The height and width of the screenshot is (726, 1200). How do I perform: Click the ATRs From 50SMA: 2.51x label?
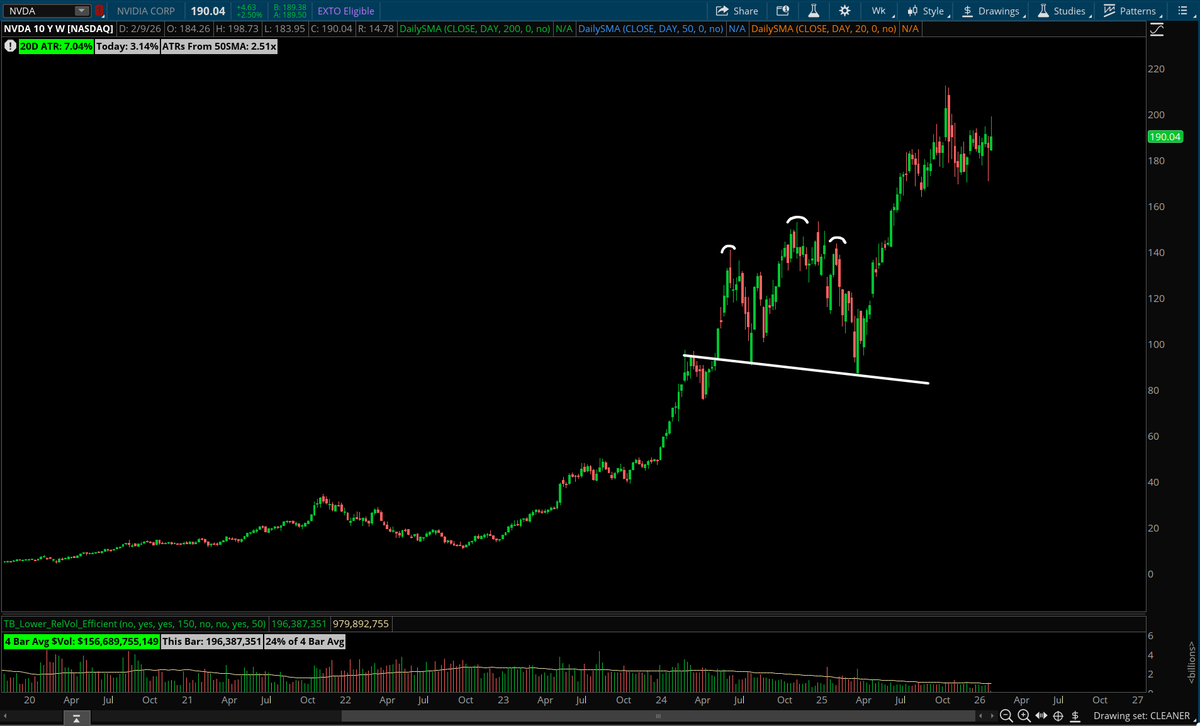click(x=218, y=47)
